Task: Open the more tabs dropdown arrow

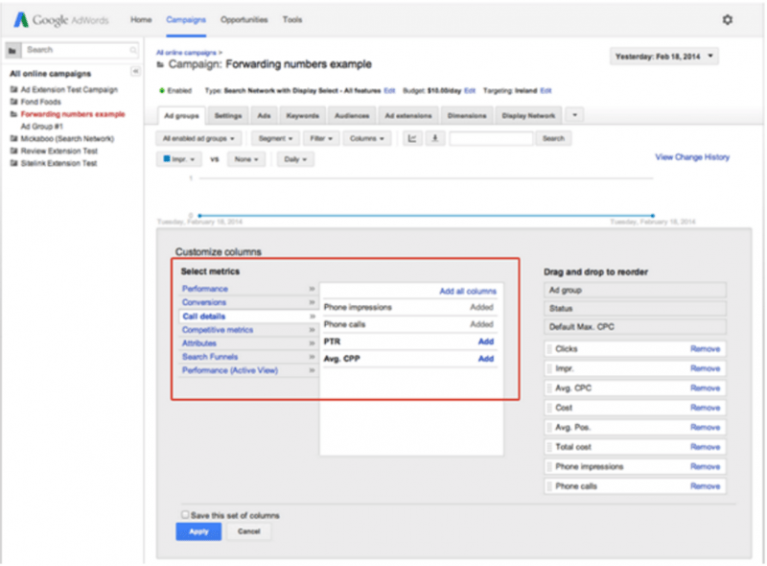Action: coord(575,115)
